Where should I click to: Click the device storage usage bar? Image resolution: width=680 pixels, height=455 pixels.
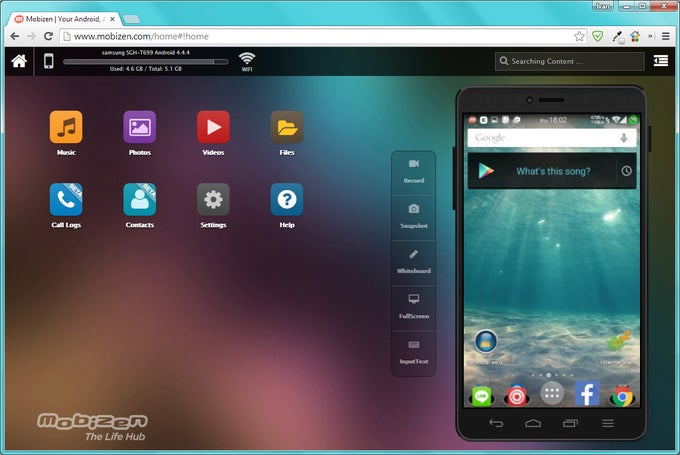(146, 62)
